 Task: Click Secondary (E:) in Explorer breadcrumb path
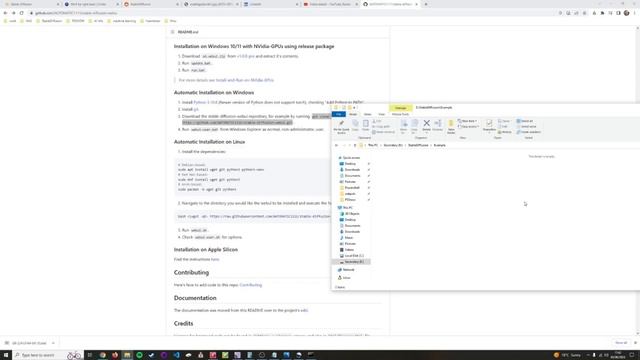click(x=393, y=145)
